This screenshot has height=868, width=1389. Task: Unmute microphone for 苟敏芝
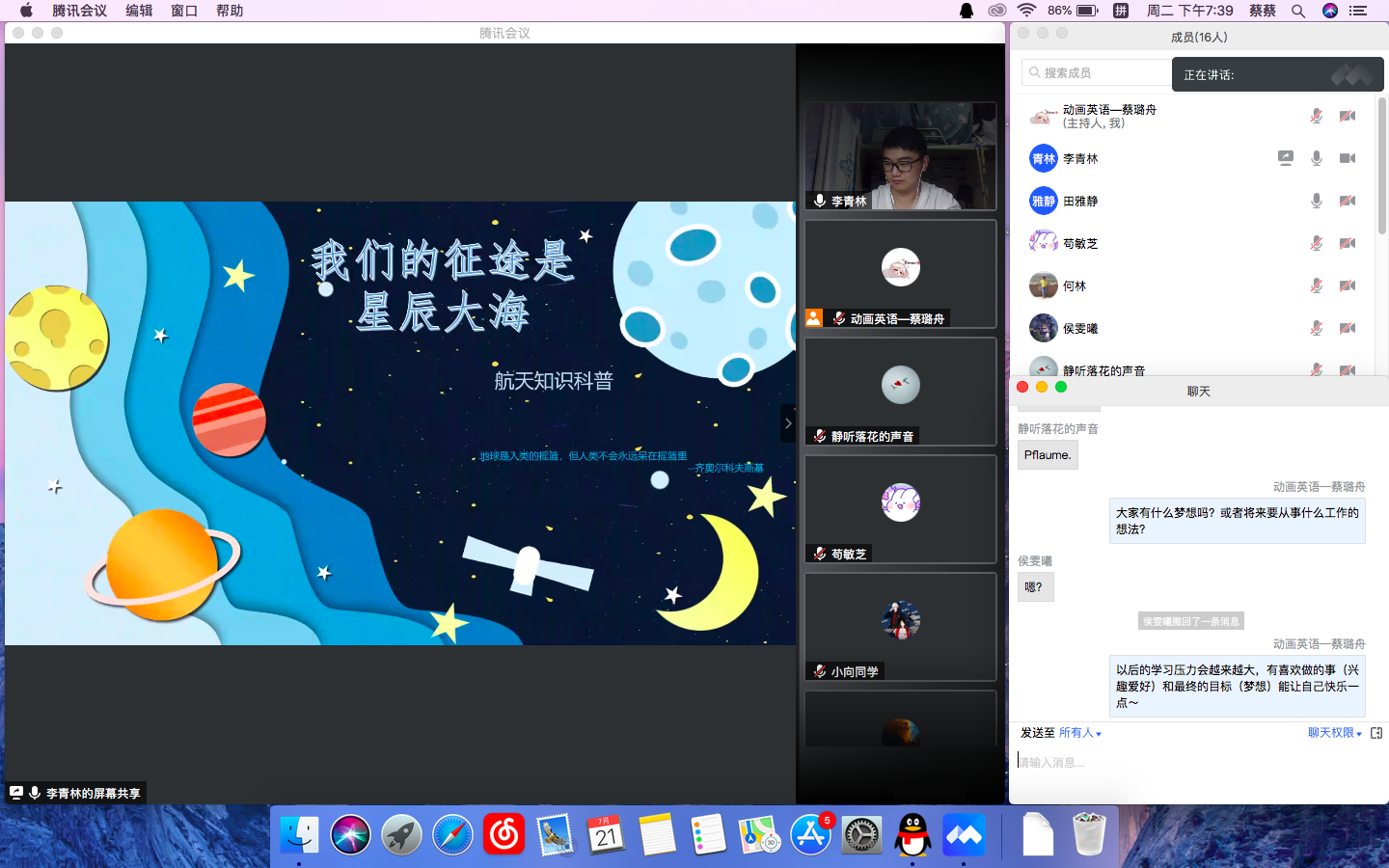[1316, 243]
